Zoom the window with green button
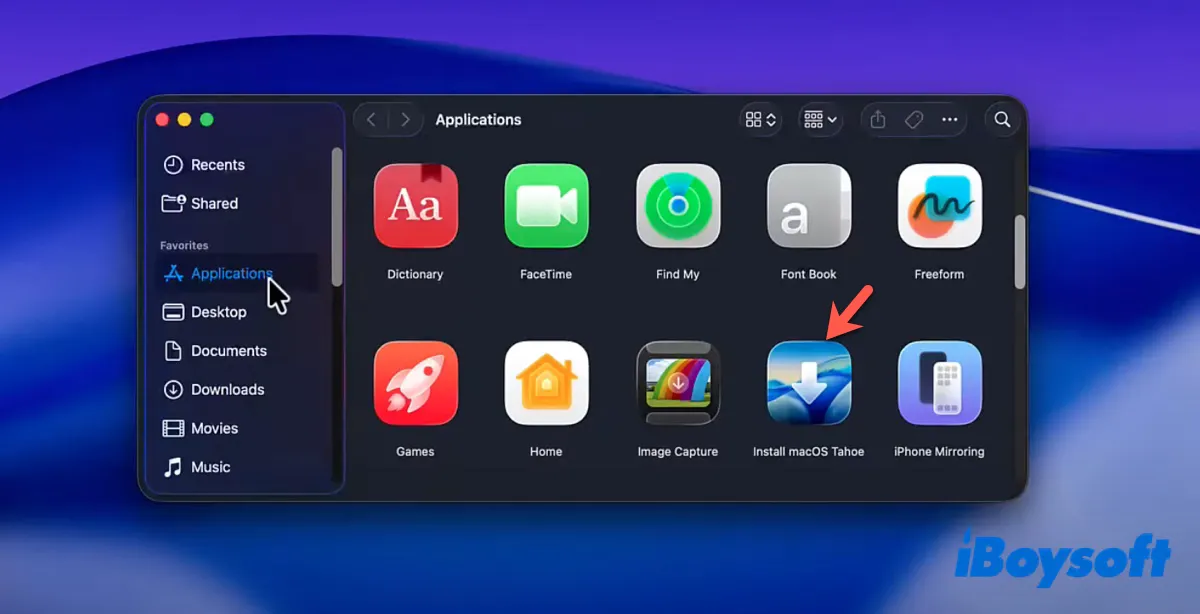The image size is (1200, 614). (207, 120)
